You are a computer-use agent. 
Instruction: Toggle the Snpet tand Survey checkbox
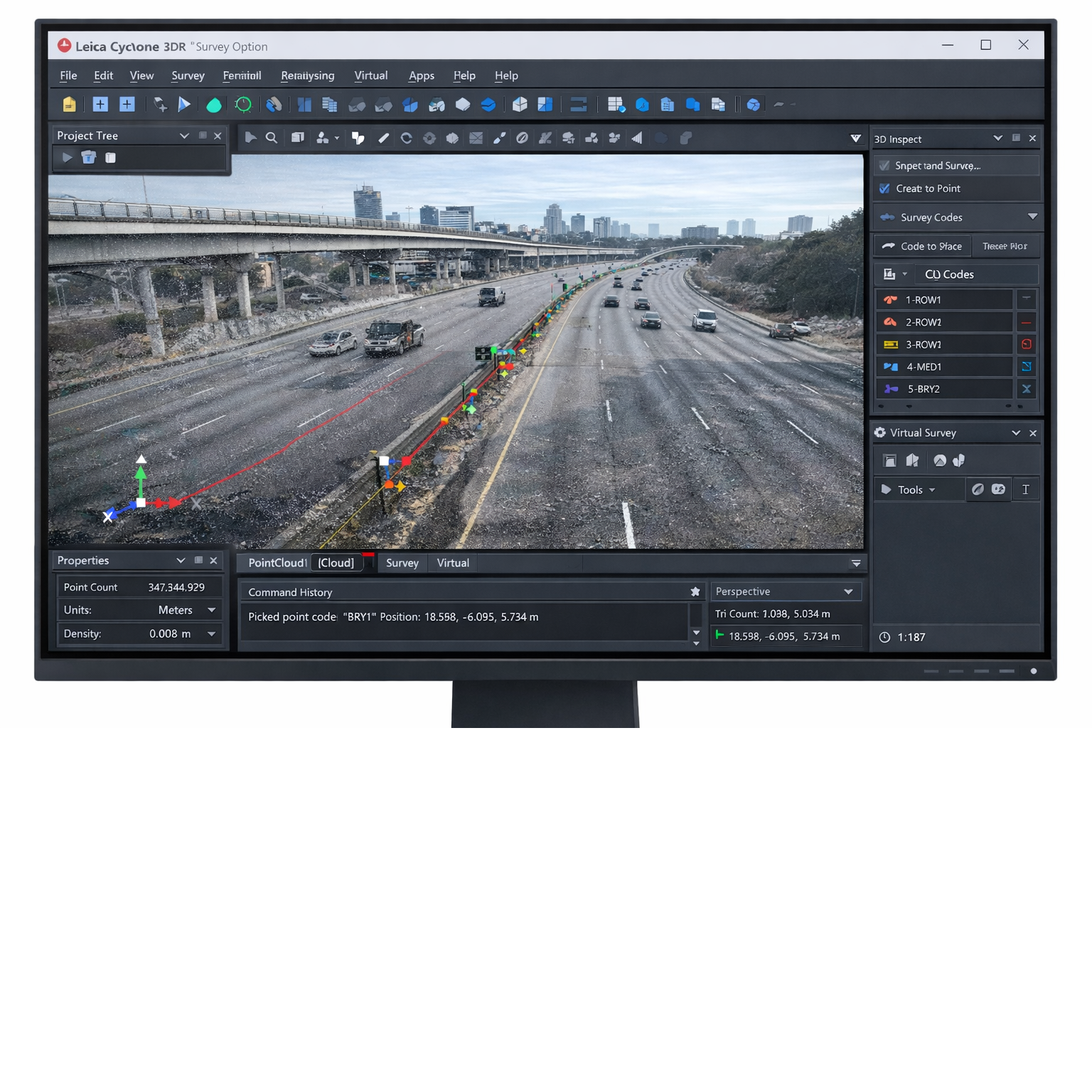(x=885, y=166)
